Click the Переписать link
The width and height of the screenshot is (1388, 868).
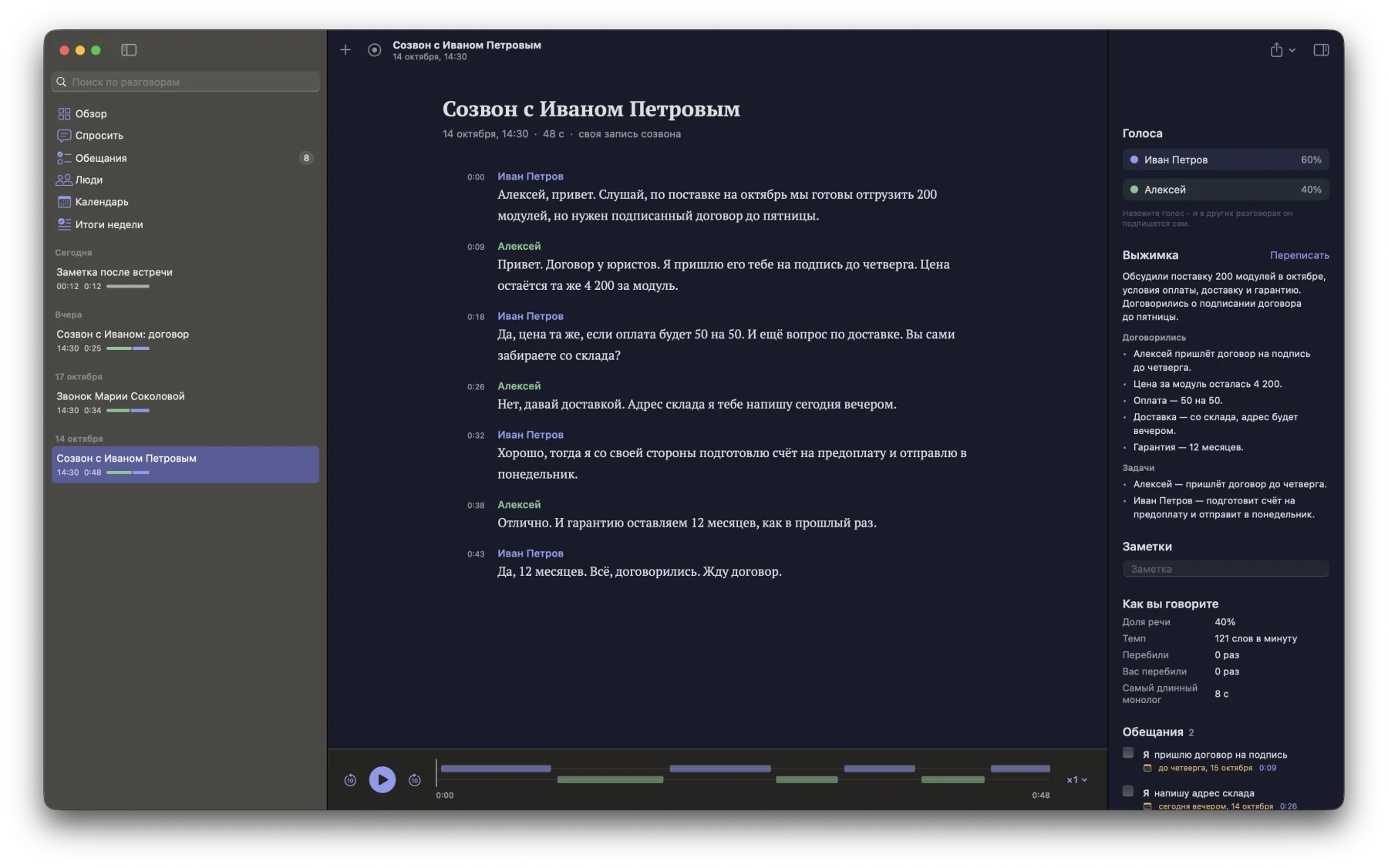coord(1299,255)
